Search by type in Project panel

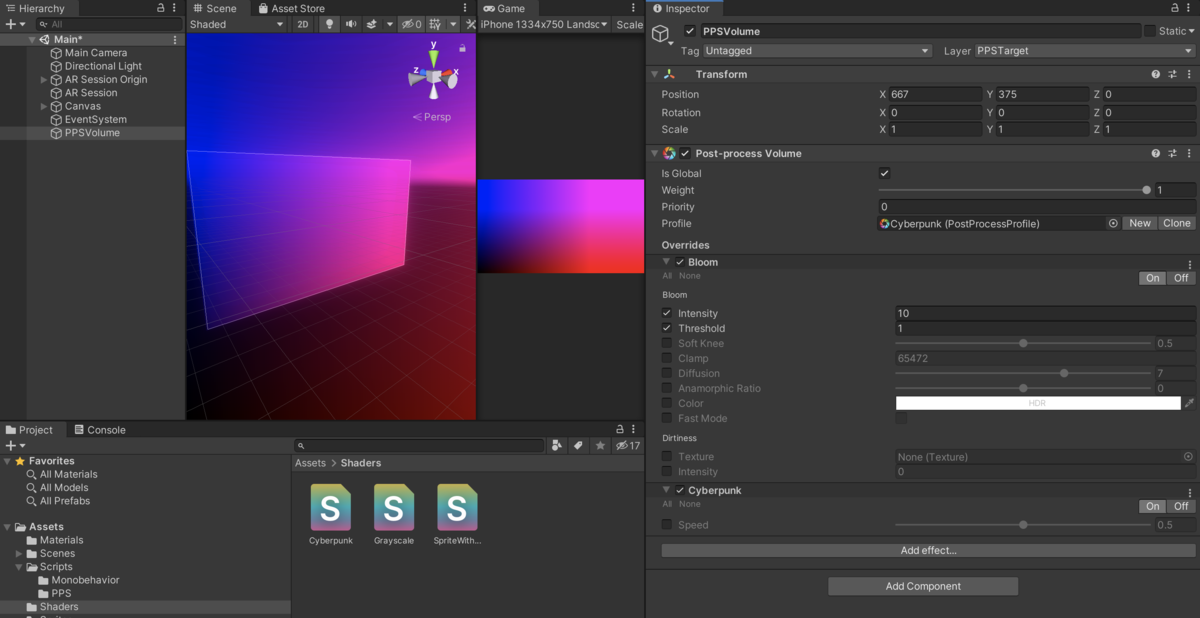pos(558,445)
